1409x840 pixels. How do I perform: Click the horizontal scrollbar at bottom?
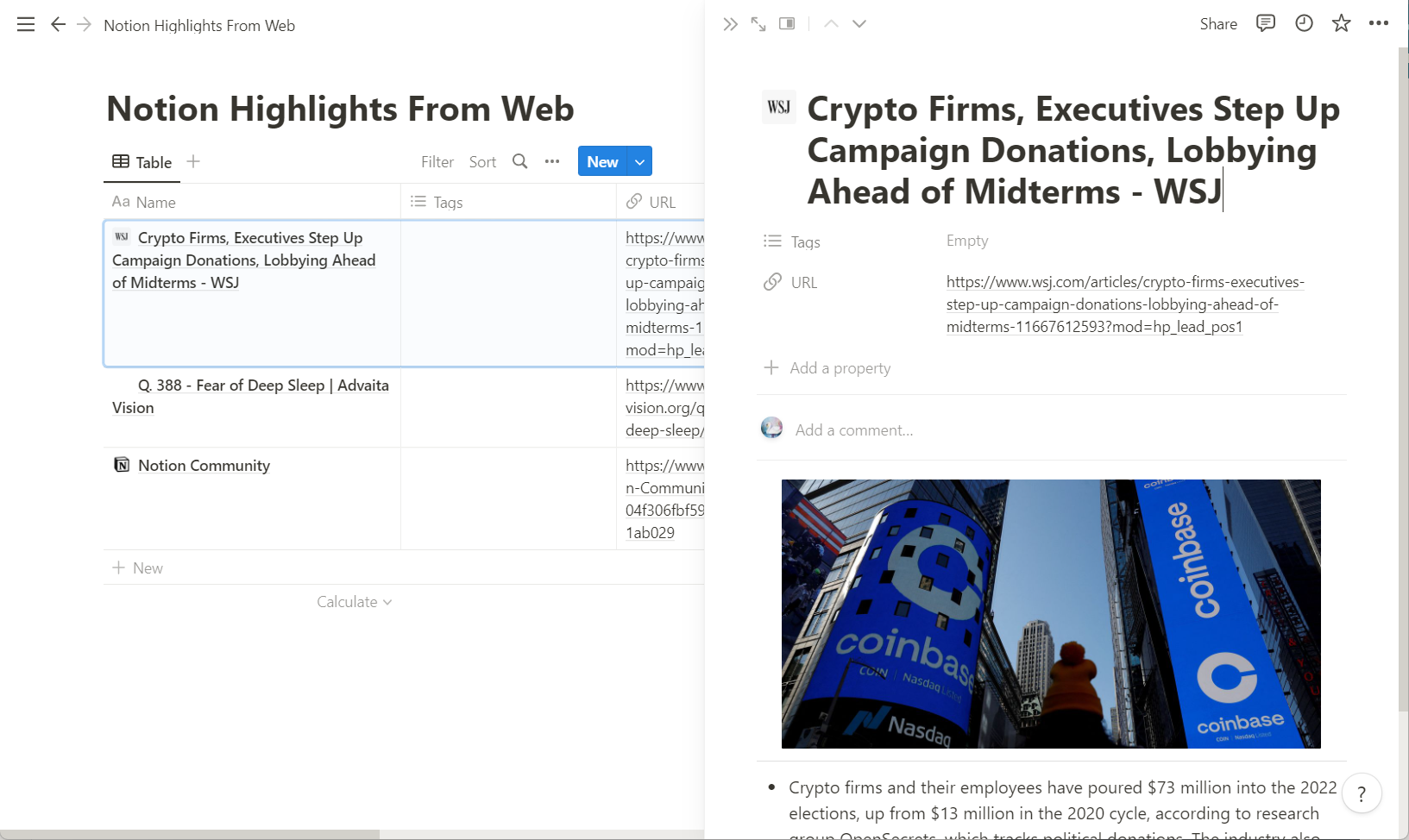pos(190,834)
